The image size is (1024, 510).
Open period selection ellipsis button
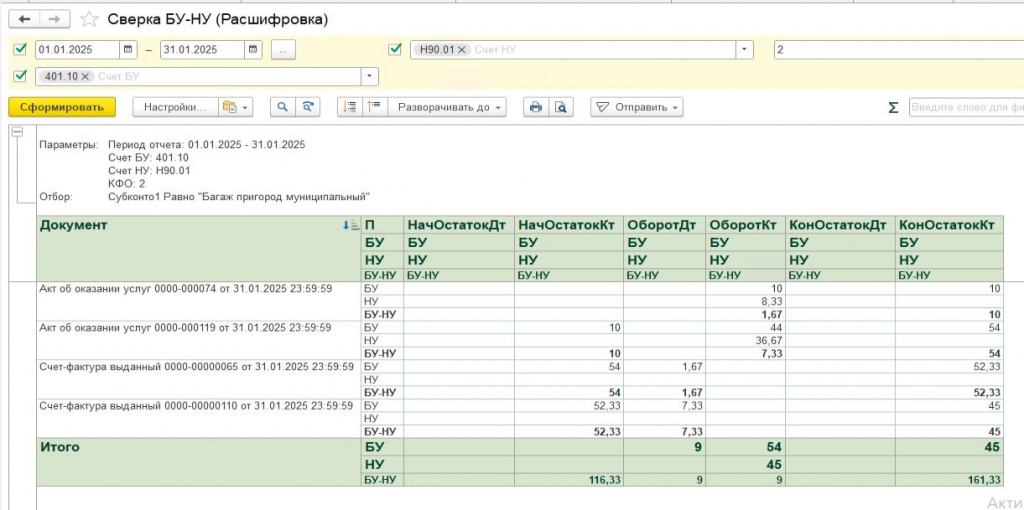point(283,50)
